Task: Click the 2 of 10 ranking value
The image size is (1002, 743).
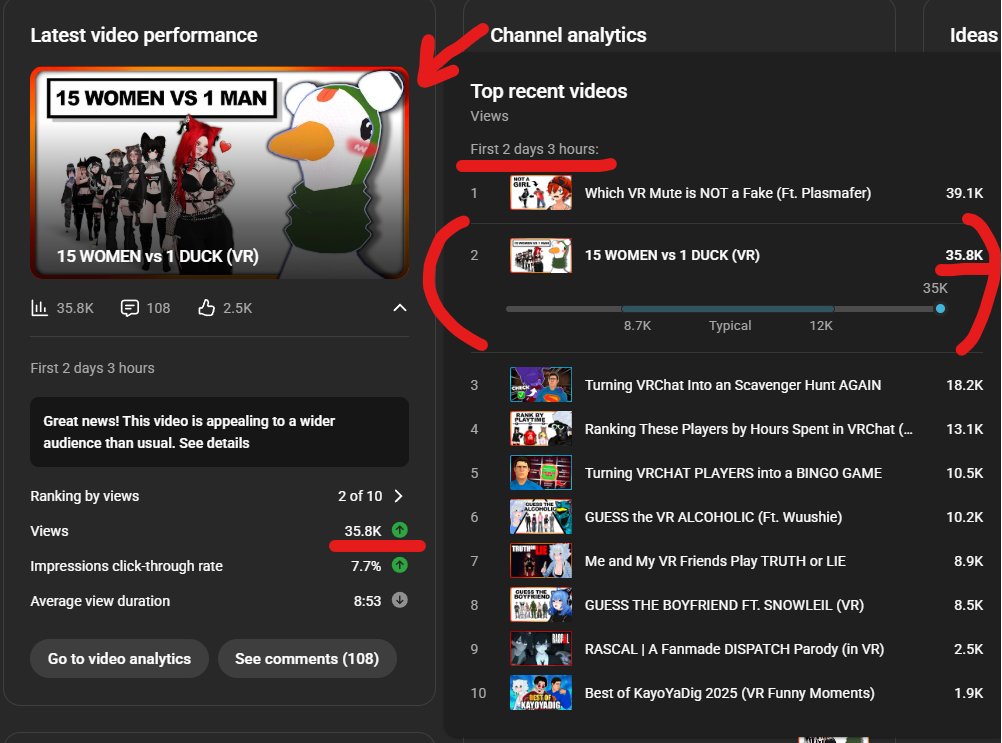Action: pos(360,496)
